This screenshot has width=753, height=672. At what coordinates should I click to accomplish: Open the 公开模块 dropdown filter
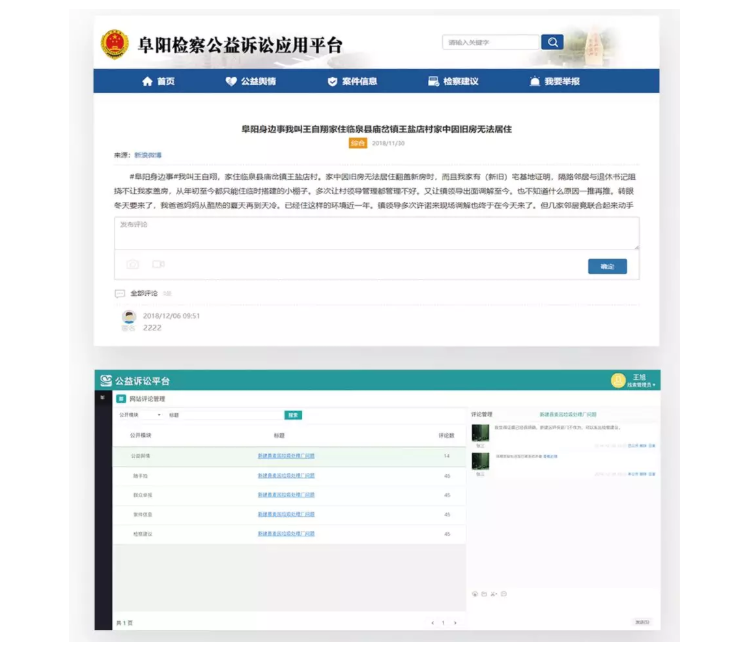click(x=140, y=414)
